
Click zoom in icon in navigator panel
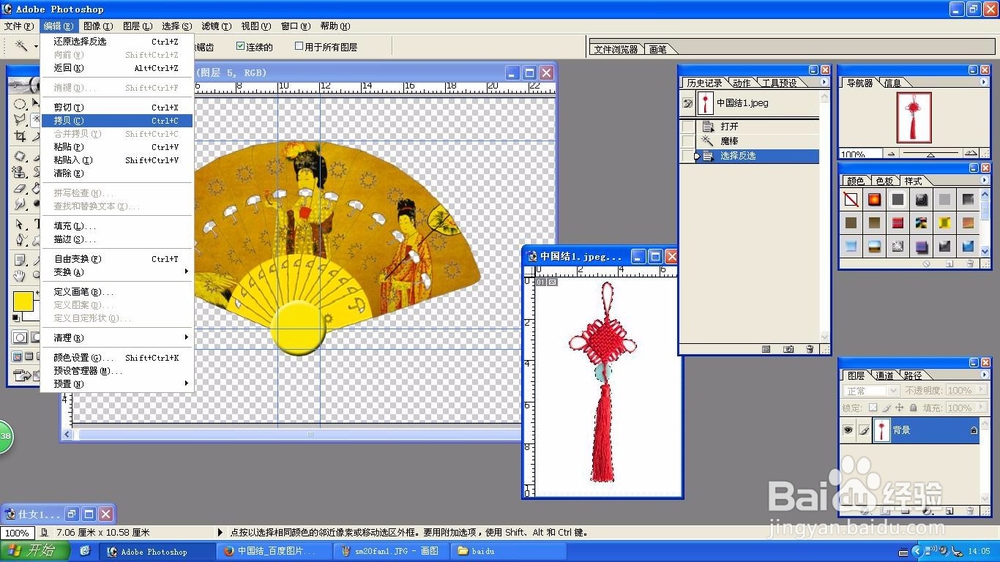pos(970,154)
